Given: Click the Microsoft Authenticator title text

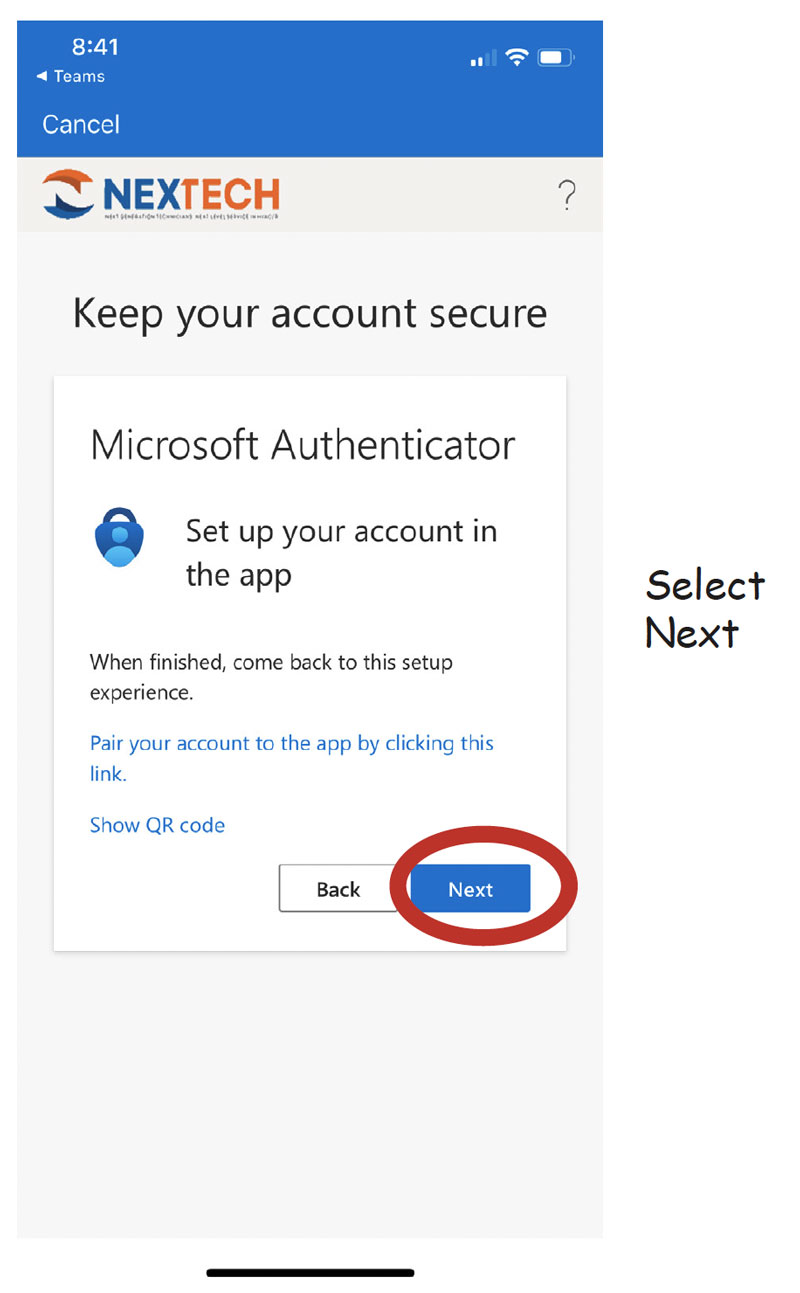Looking at the screenshot, I should click(x=303, y=445).
